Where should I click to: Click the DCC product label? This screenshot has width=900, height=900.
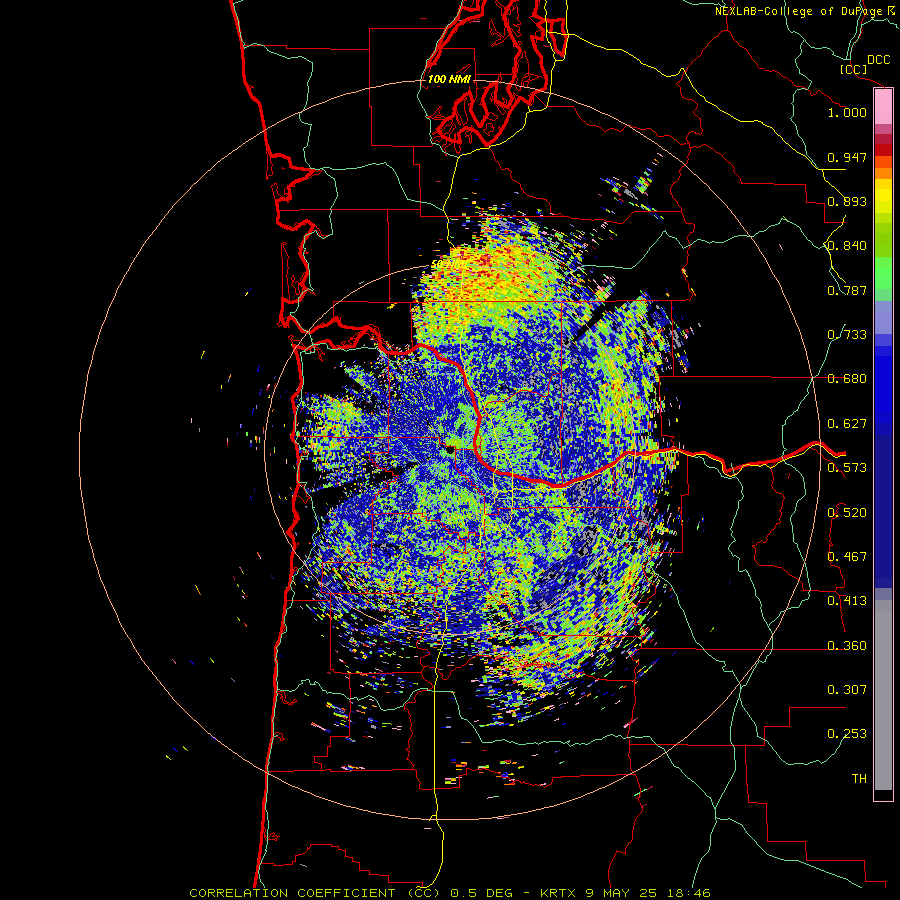tap(878, 60)
